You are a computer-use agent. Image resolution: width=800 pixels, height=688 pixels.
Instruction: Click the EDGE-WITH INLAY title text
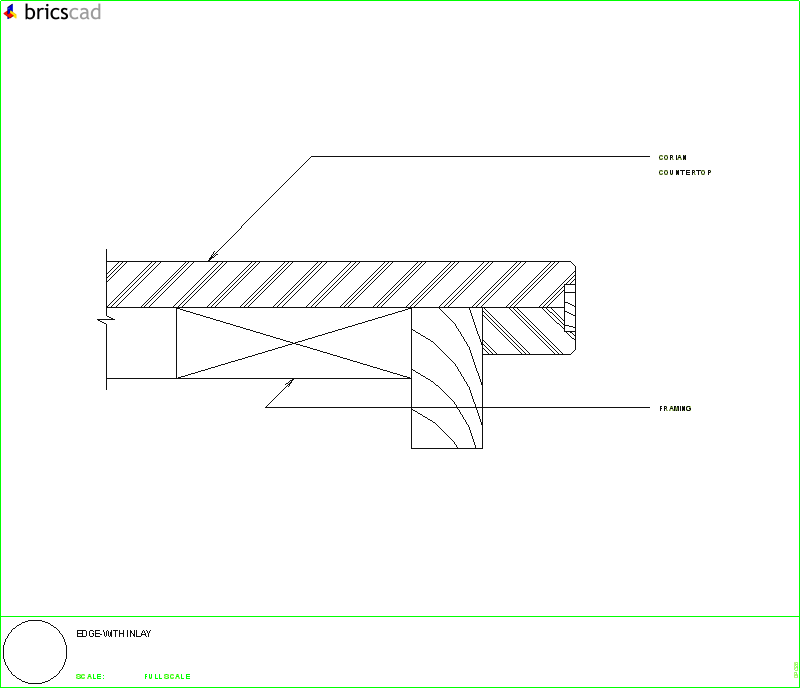(x=113, y=632)
